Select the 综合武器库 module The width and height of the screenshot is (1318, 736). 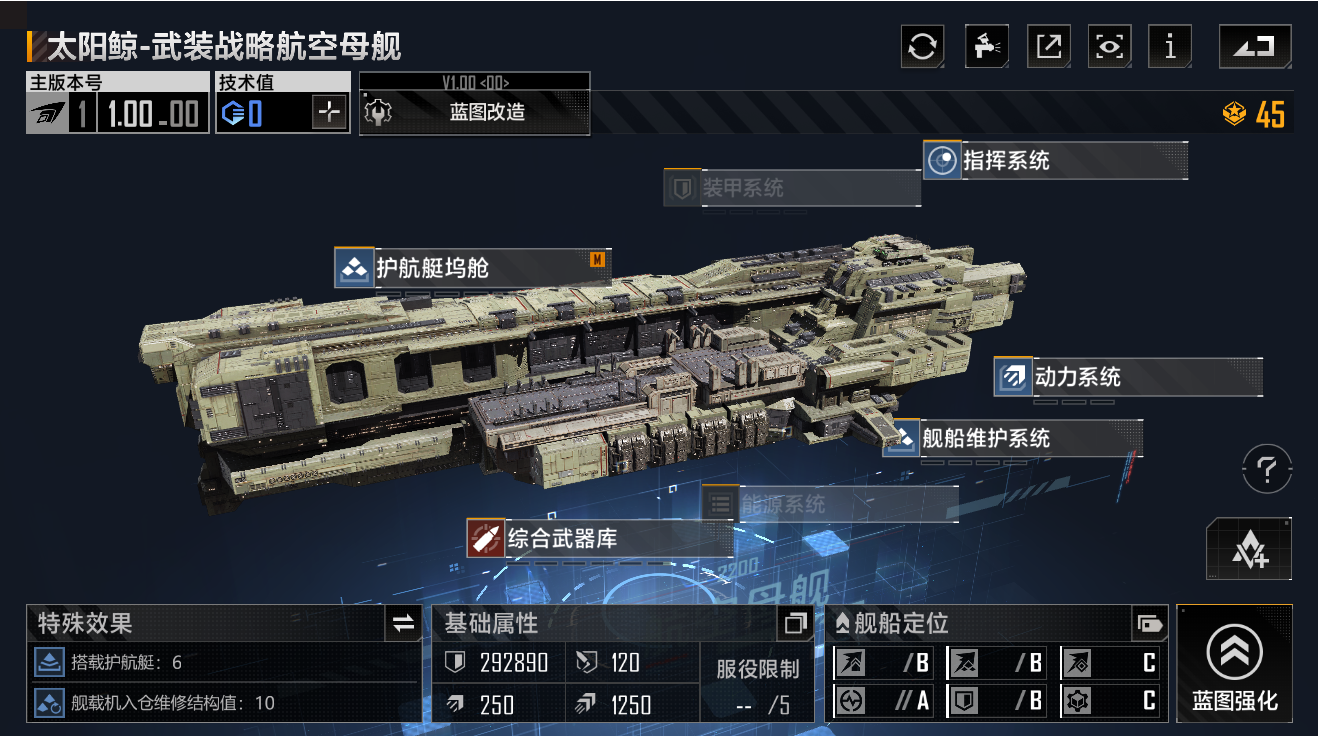click(600, 538)
